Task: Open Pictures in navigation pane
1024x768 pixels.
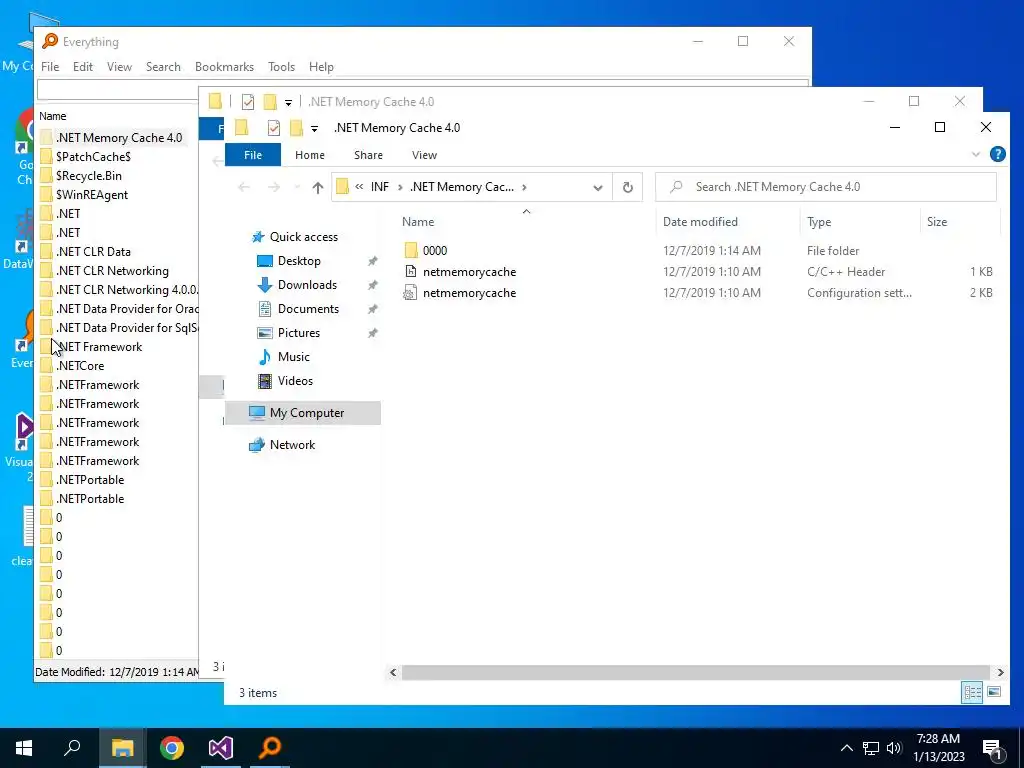Action: [x=298, y=333]
